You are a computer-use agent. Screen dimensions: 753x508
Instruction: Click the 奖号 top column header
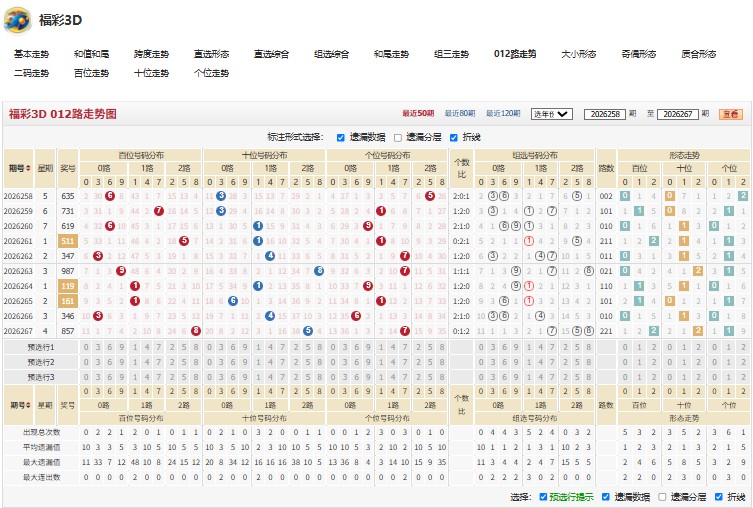pos(68,169)
